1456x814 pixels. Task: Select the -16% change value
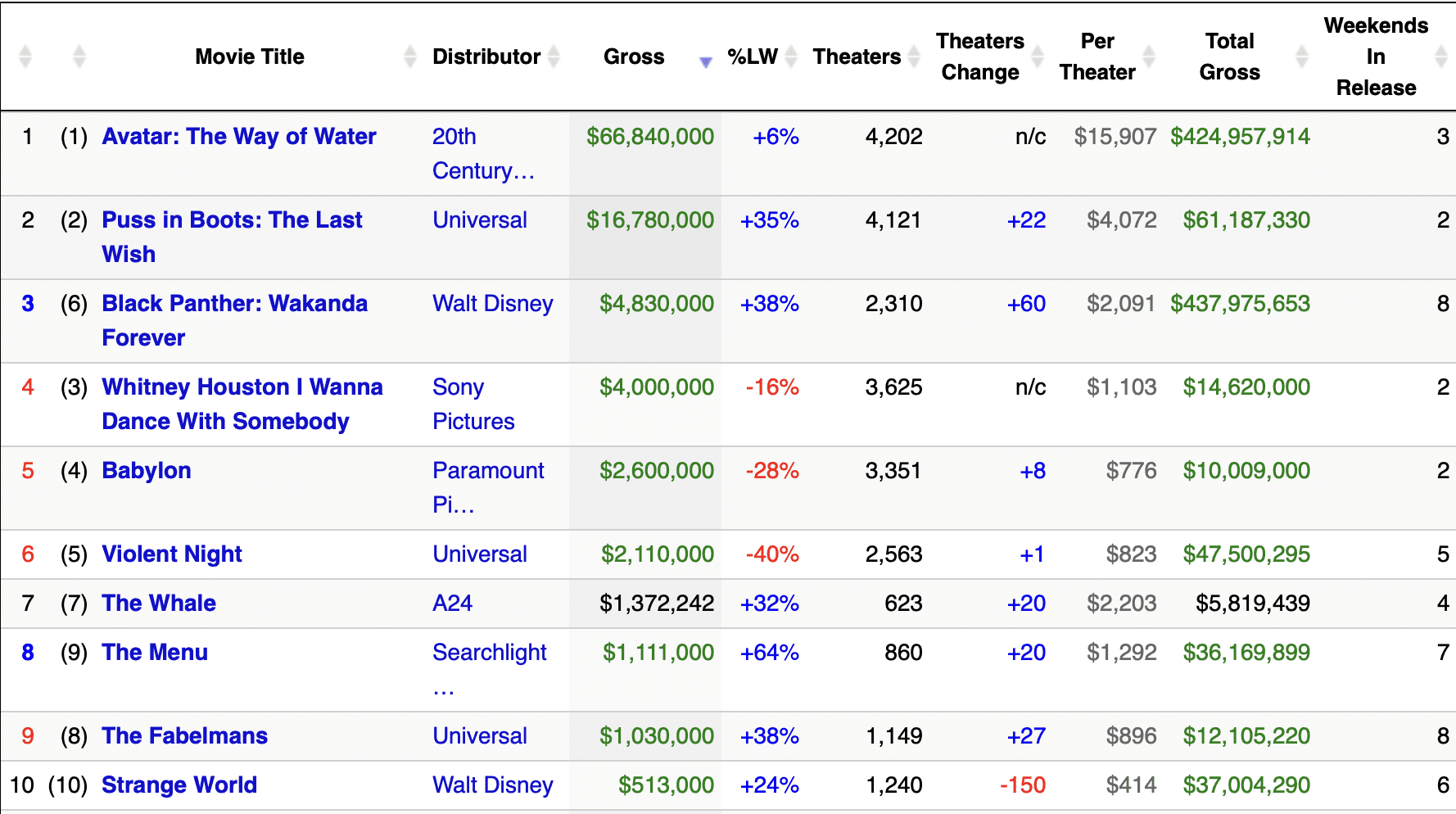click(772, 387)
